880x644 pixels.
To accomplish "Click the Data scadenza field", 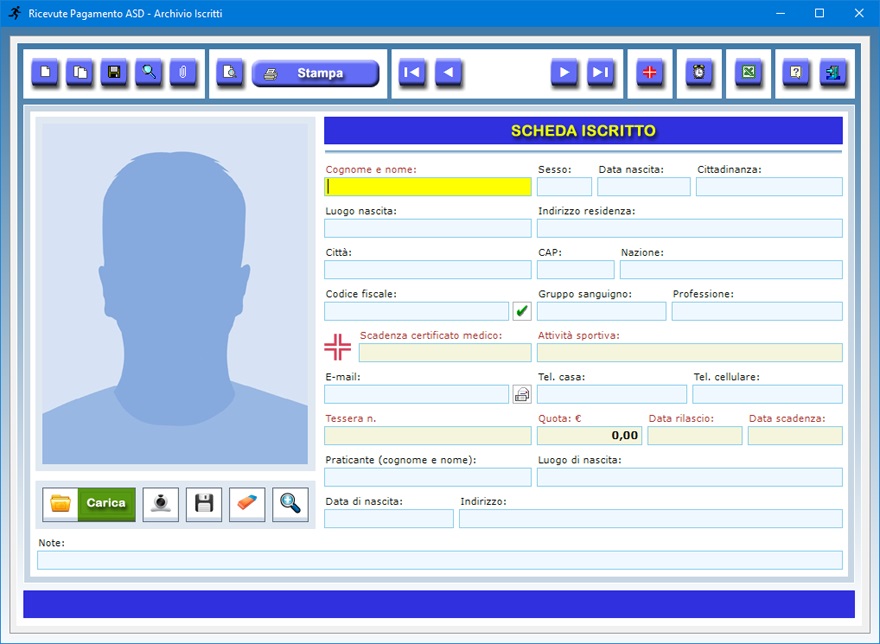I will [x=795, y=436].
